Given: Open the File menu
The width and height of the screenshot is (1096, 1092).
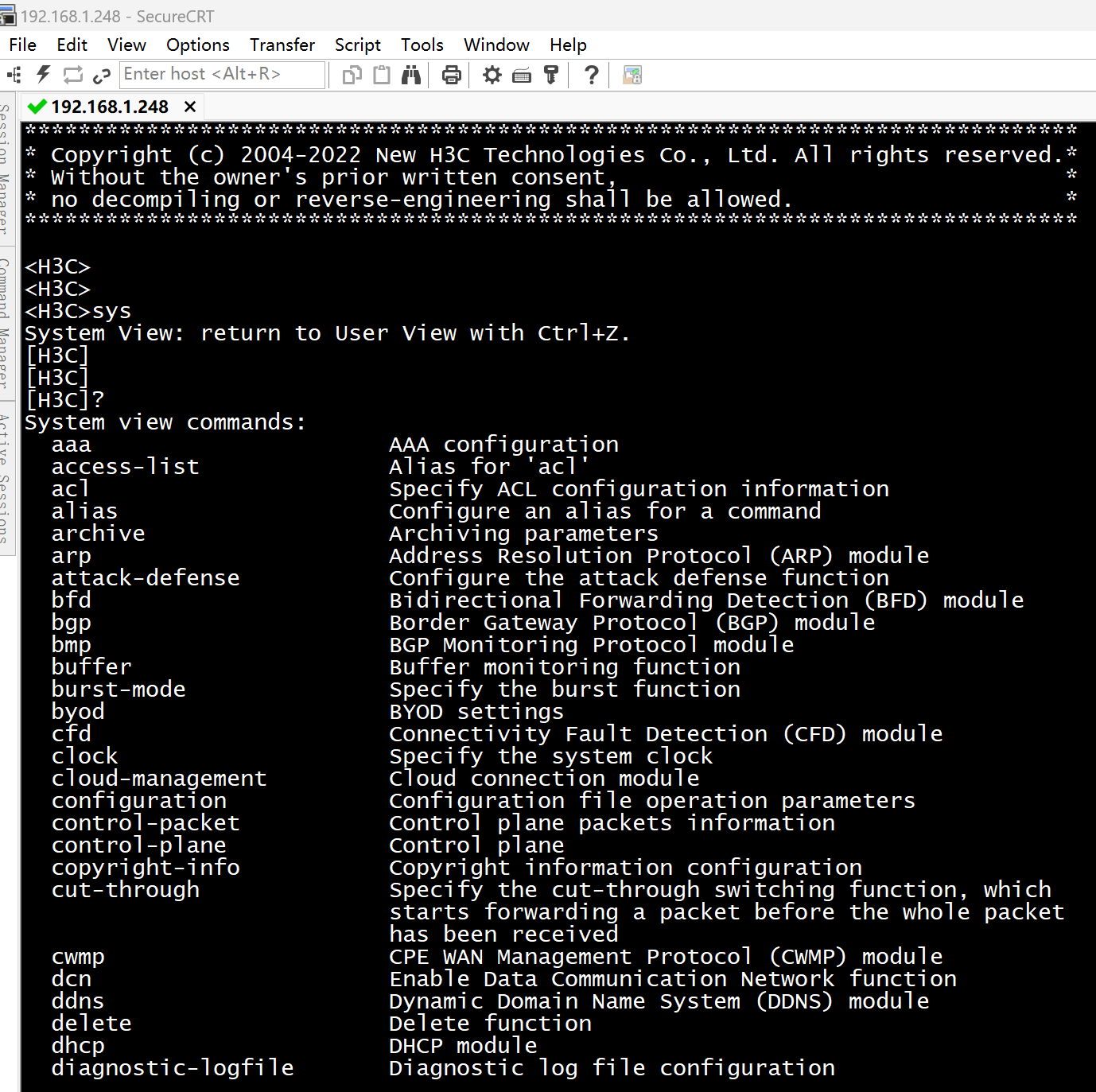Looking at the screenshot, I should click(x=22, y=45).
